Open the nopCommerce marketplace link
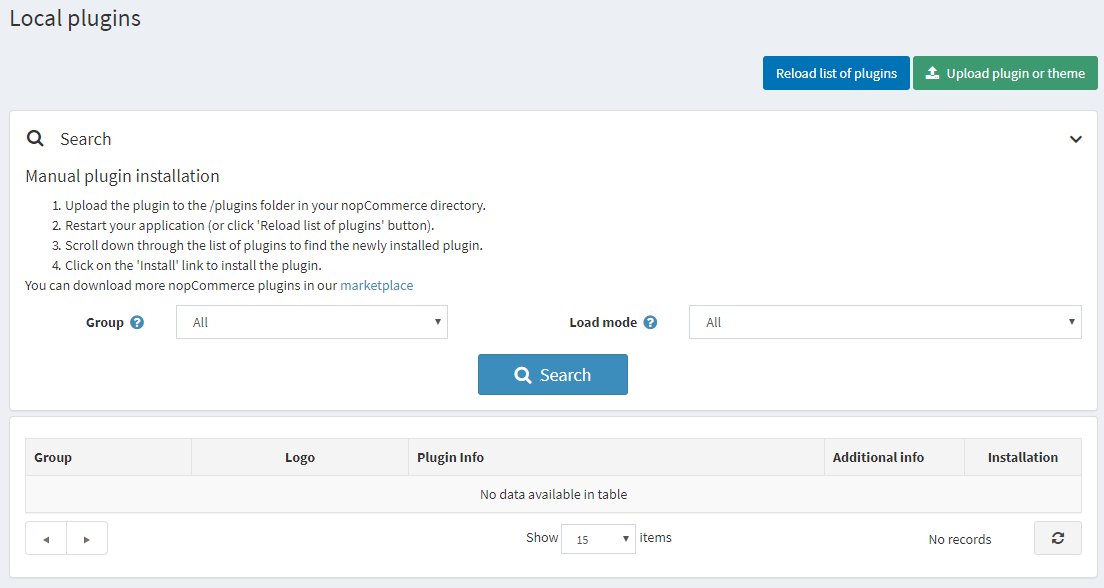The width and height of the screenshot is (1104, 588). click(376, 285)
